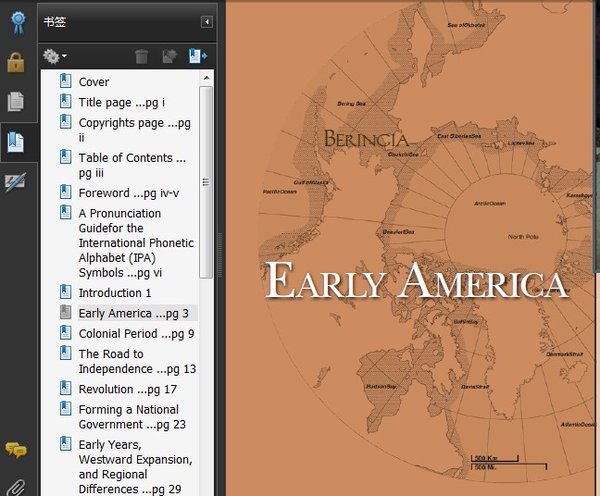Click the Early America bookmark icon

[x=66, y=312]
